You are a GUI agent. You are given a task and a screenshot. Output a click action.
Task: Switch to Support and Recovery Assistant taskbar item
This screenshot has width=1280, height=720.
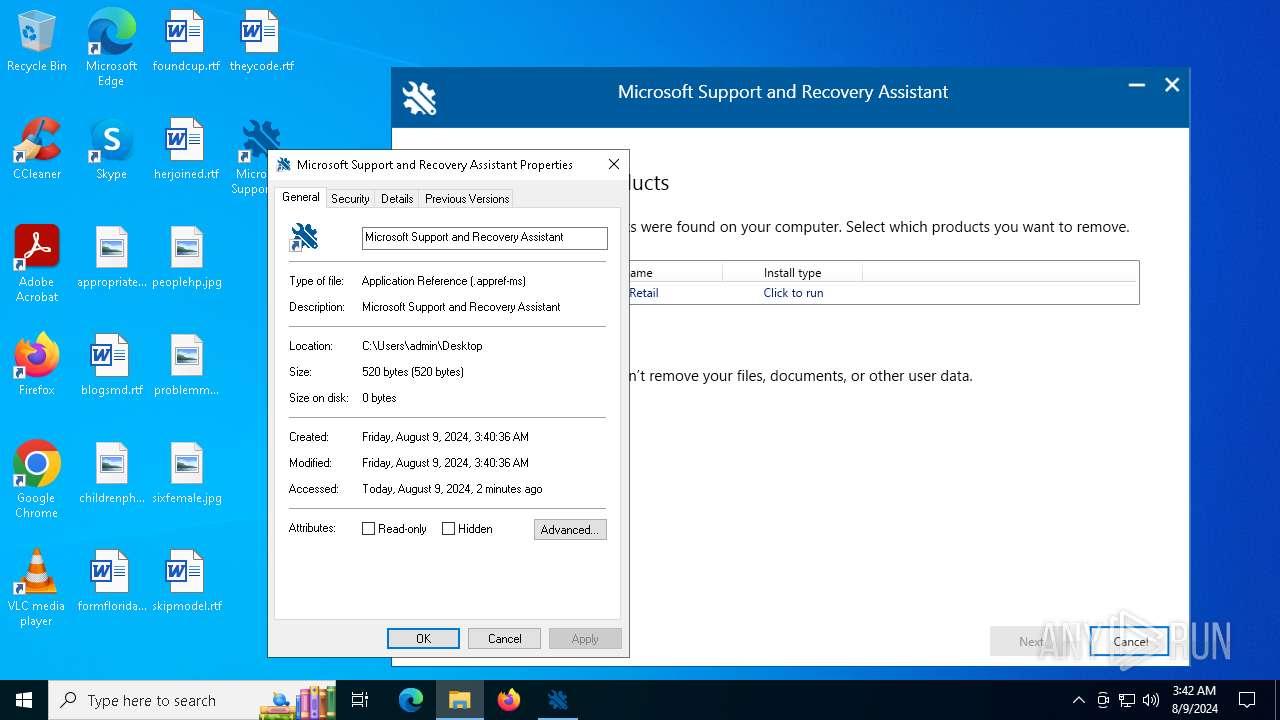click(558, 700)
